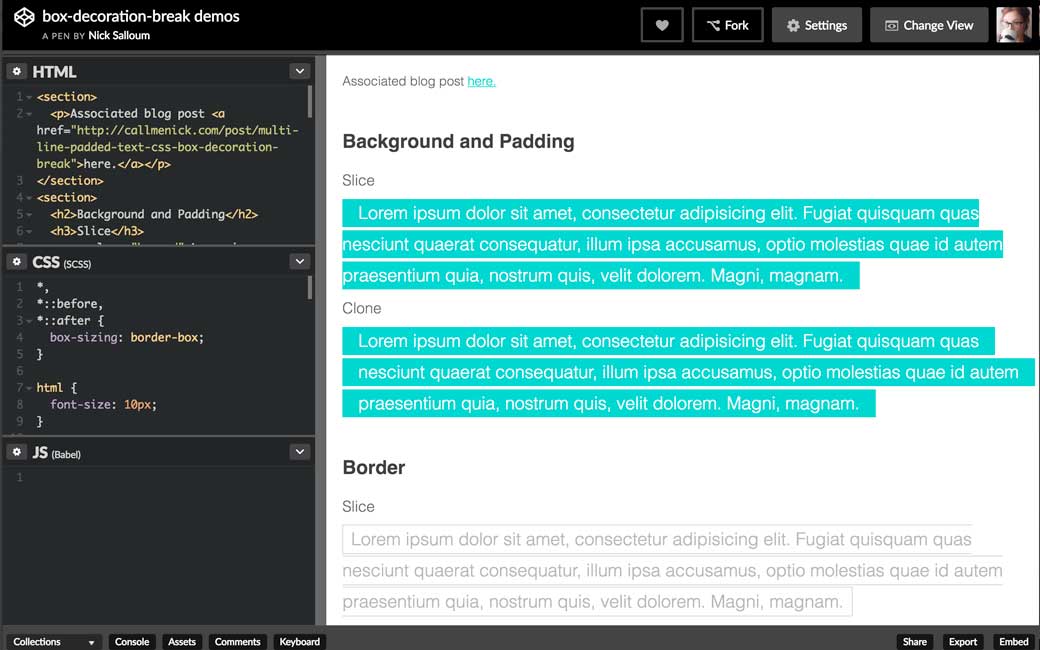Open the Collections dropdown in footer
Screen dimensions: 1040x650
click(54, 642)
